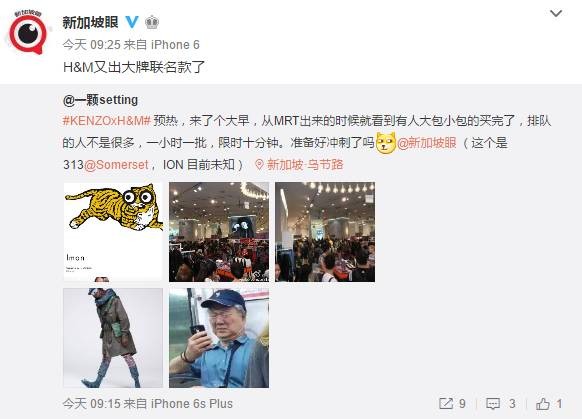Click the 今天 09:15 original post timestamp
This screenshot has height=419, width=582.
[x=91, y=404]
